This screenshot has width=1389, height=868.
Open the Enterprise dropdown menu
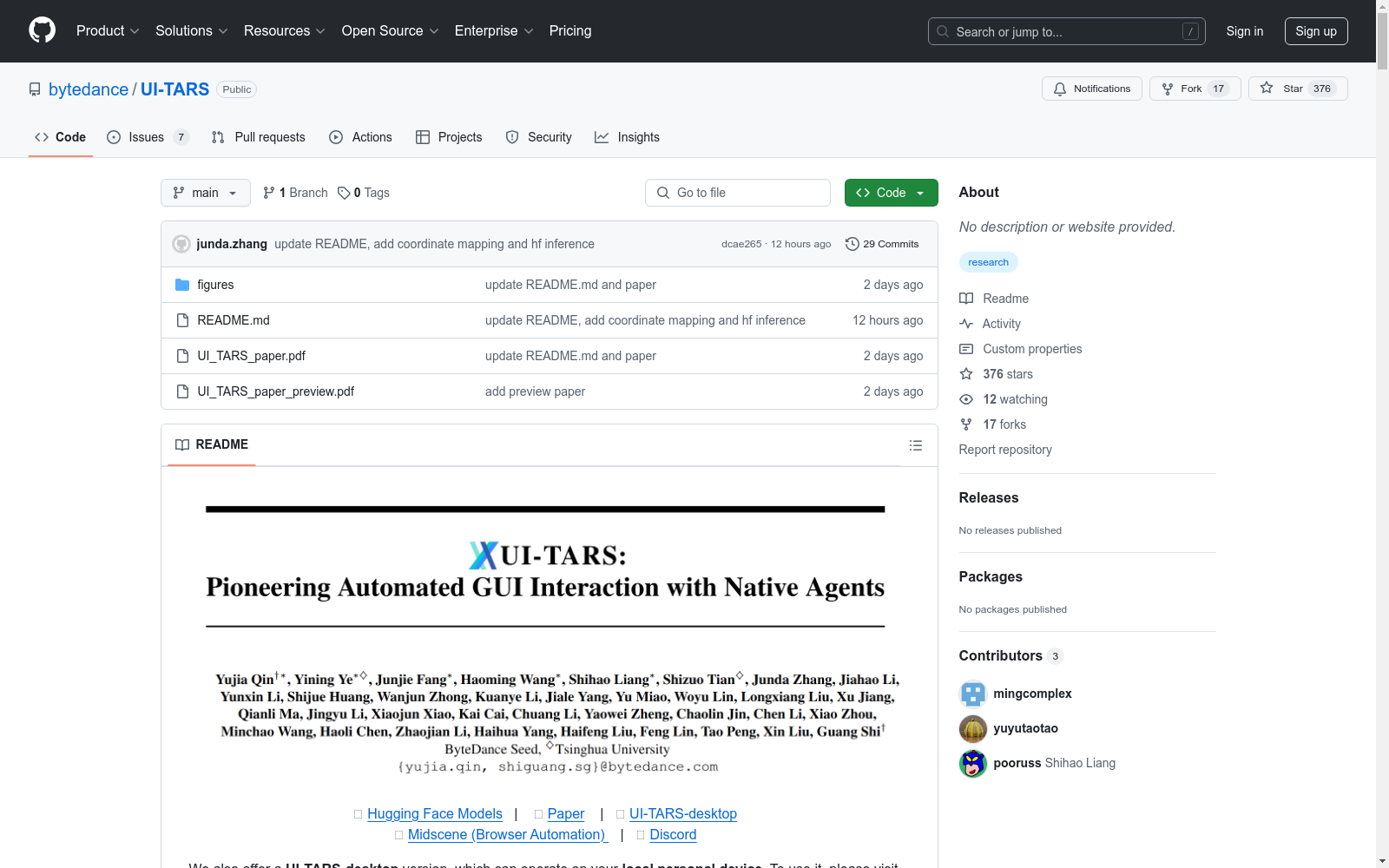pyautogui.click(x=494, y=31)
